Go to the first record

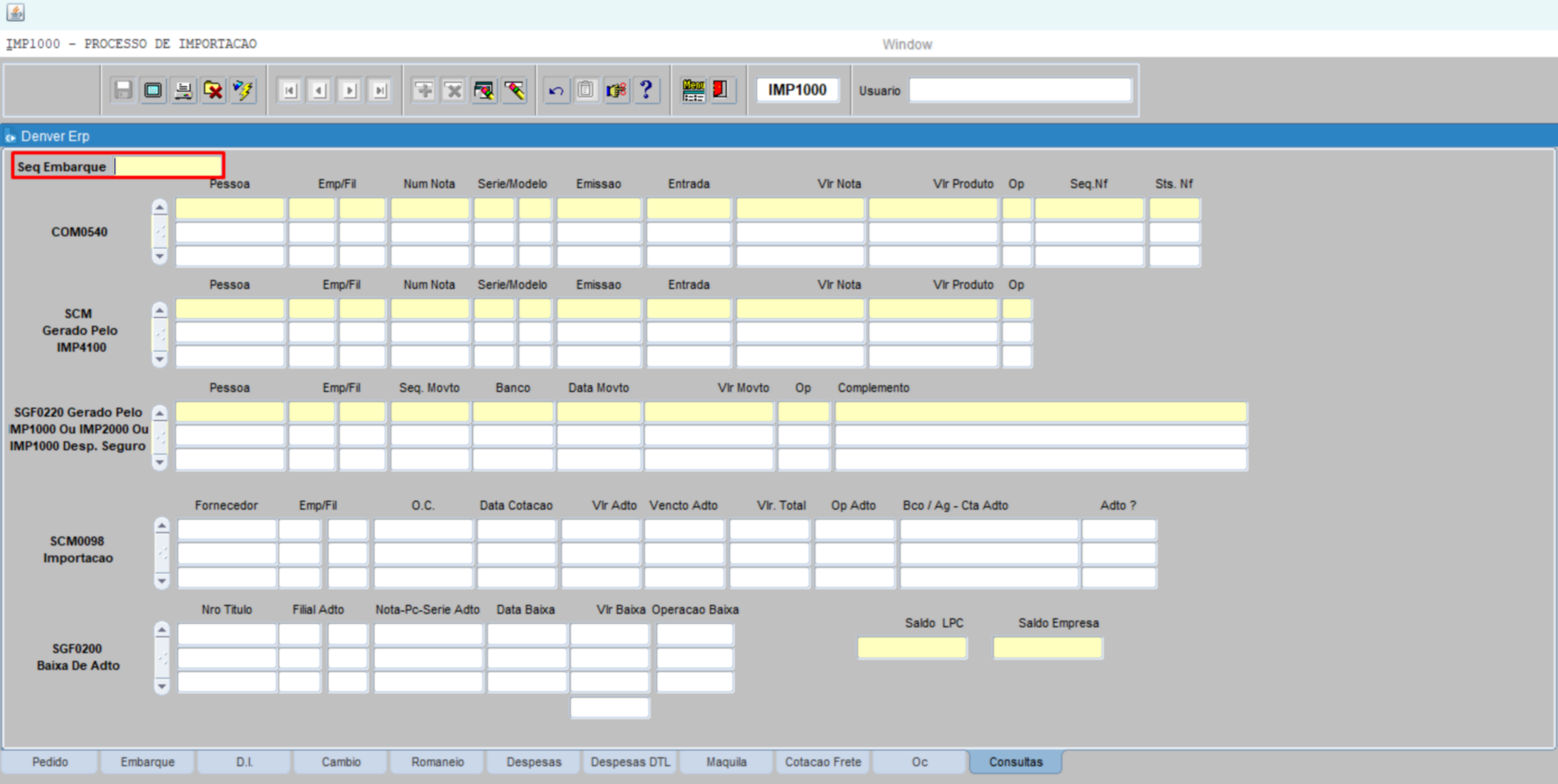click(290, 90)
